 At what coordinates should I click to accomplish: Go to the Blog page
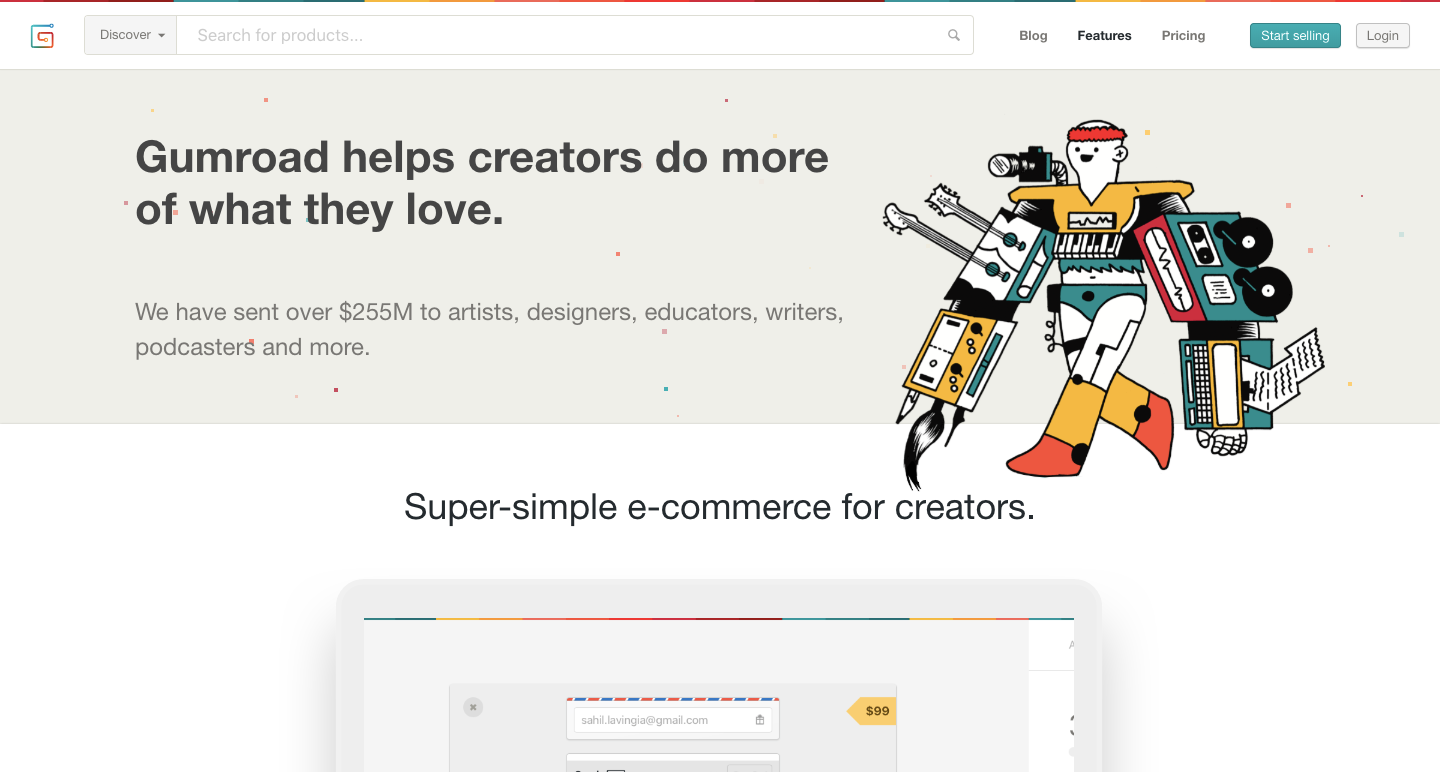[x=1033, y=35]
